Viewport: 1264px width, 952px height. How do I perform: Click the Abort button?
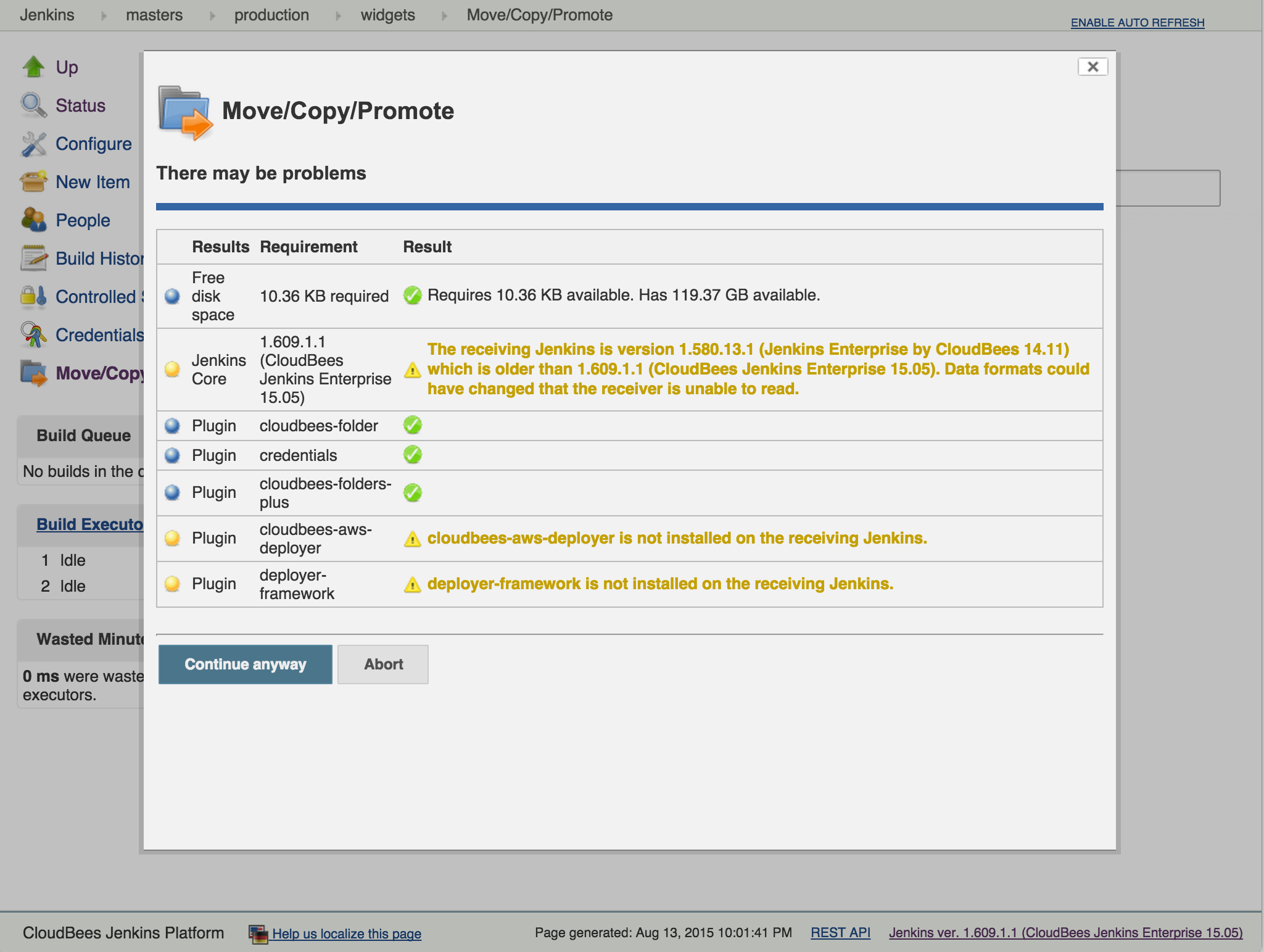pyautogui.click(x=384, y=664)
